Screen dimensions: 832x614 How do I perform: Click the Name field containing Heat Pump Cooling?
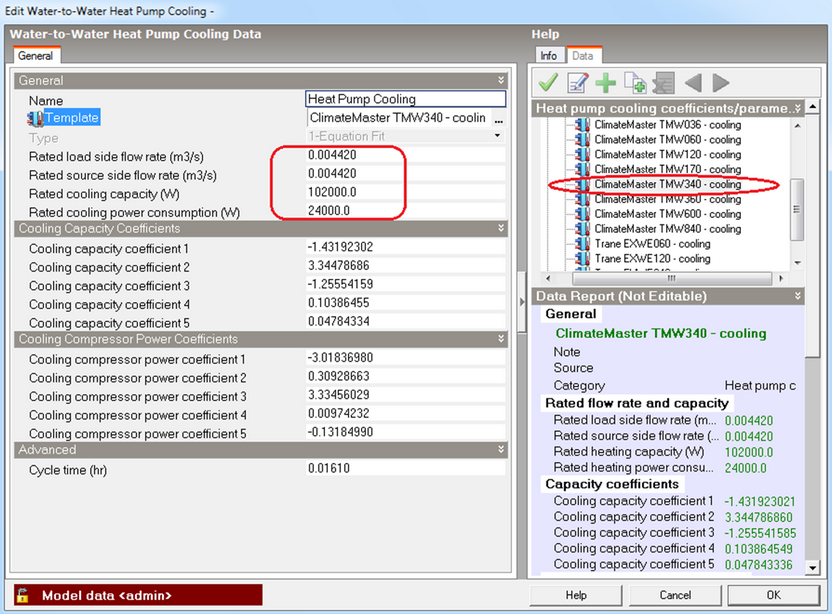[405, 99]
